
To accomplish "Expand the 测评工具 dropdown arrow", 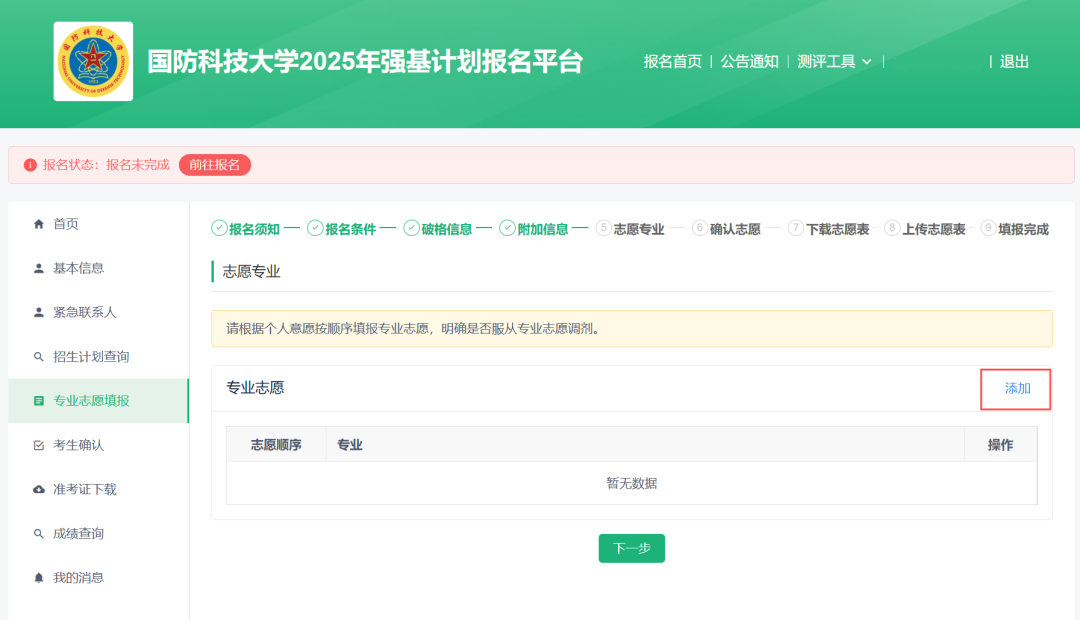I will [x=866, y=62].
